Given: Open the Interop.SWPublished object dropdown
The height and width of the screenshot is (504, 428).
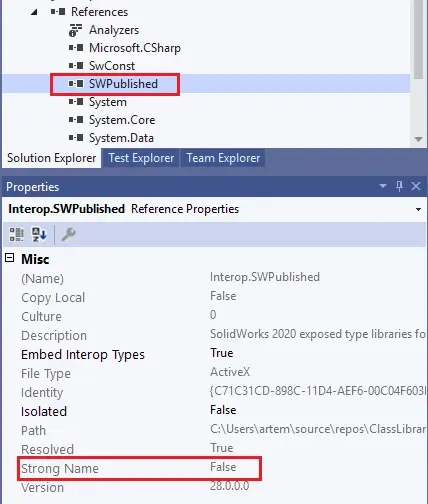Looking at the screenshot, I should (x=418, y=209).
